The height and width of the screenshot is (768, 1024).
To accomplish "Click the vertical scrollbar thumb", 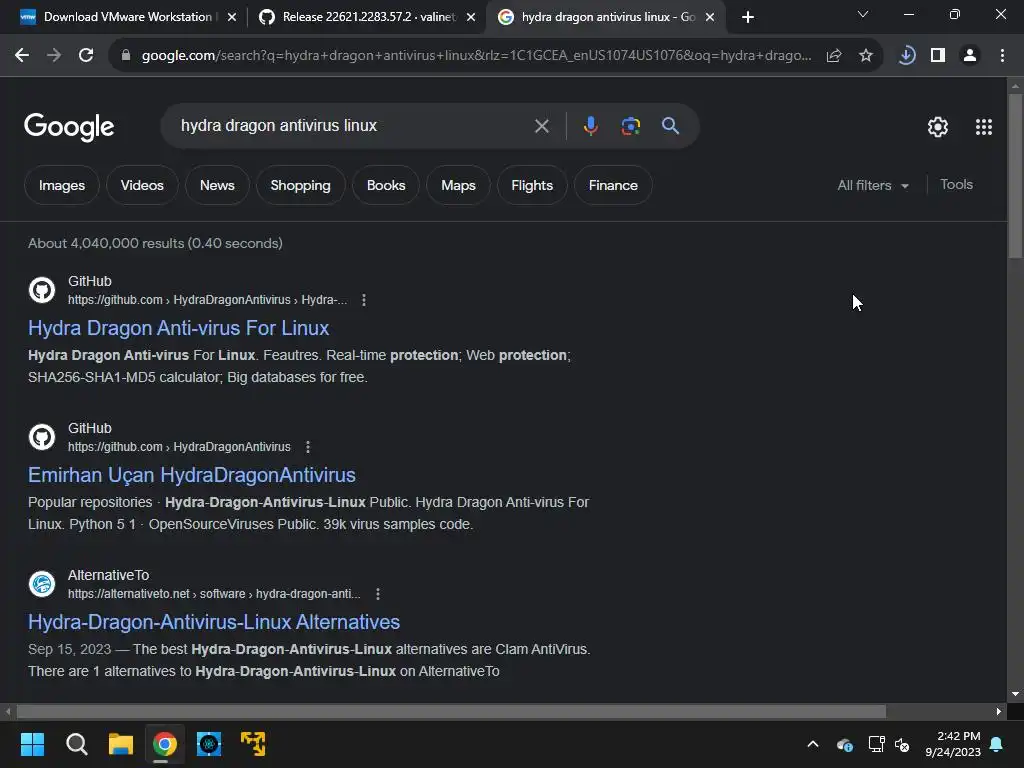I will point(1015,176).
